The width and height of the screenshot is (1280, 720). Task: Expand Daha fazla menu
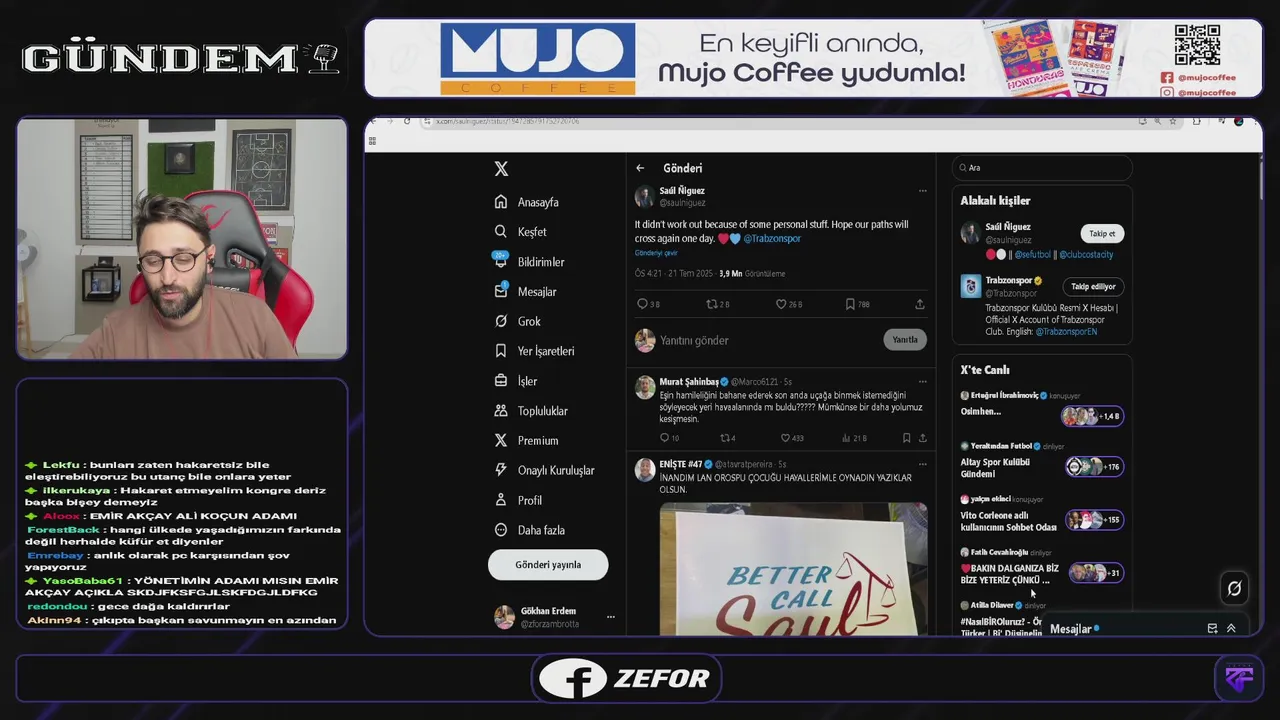click(x=529, y=530)
